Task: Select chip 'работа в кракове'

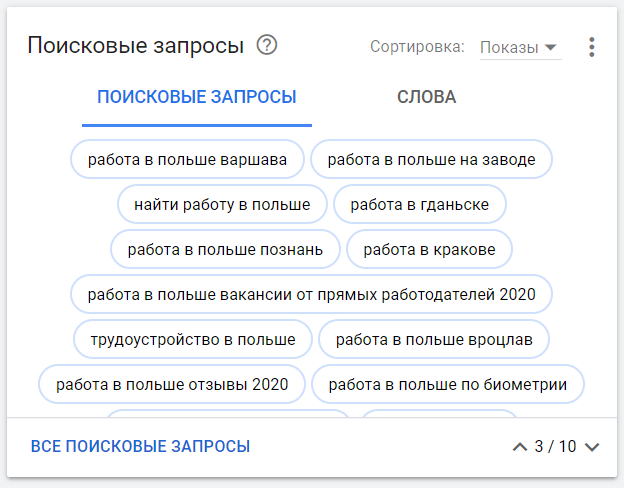Action: (x=429, y=249)
